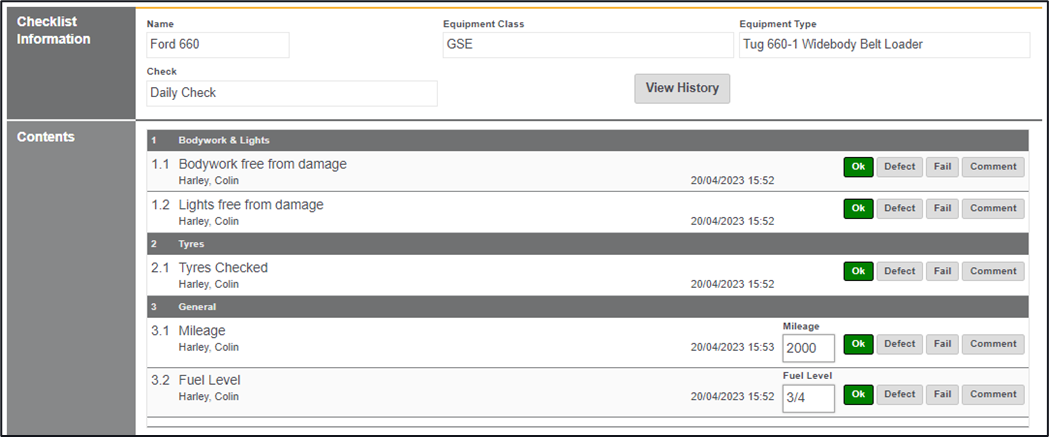Image resolution: width=1049 pixels, height=437 pixels.
Task: Mark Tyres Checked as Defect
Action: coord(899,271)
